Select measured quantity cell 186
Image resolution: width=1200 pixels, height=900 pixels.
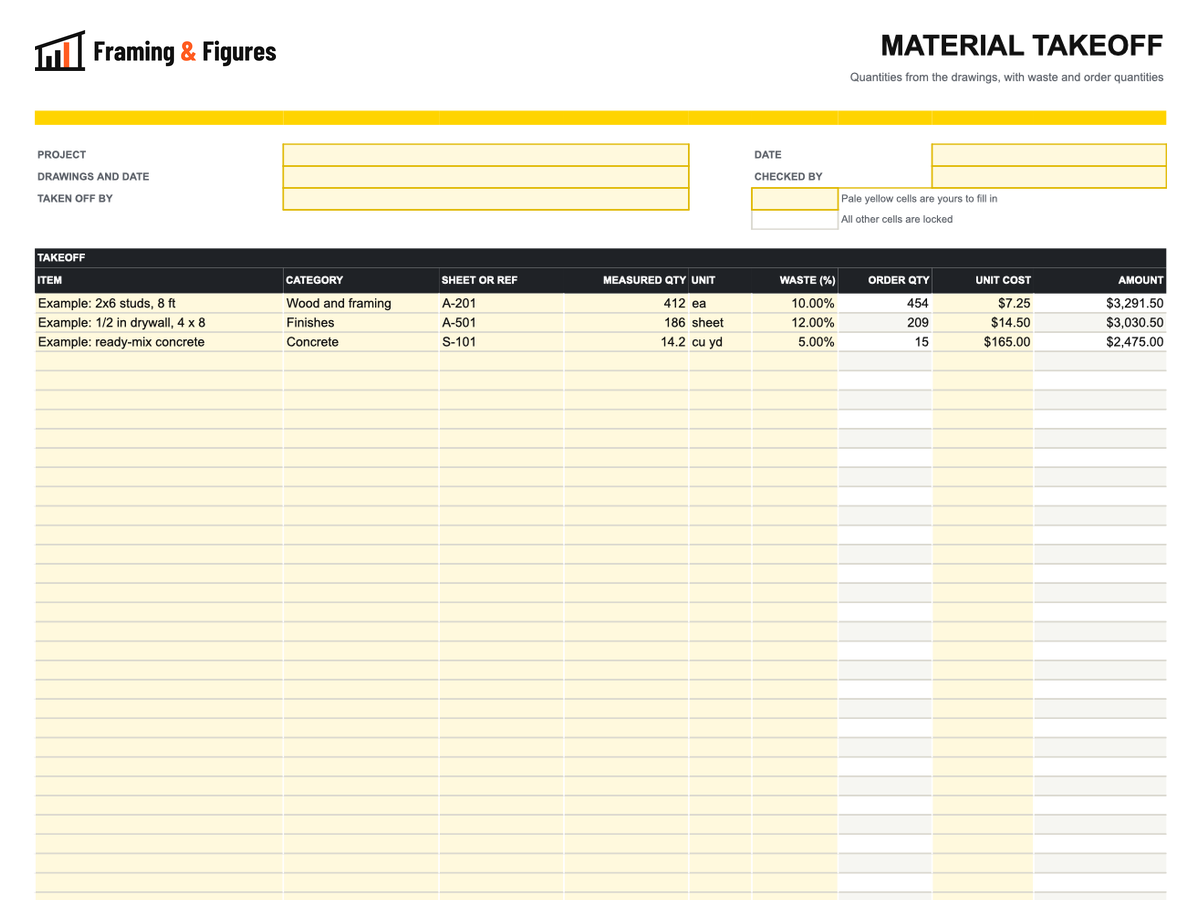(626, 323)
